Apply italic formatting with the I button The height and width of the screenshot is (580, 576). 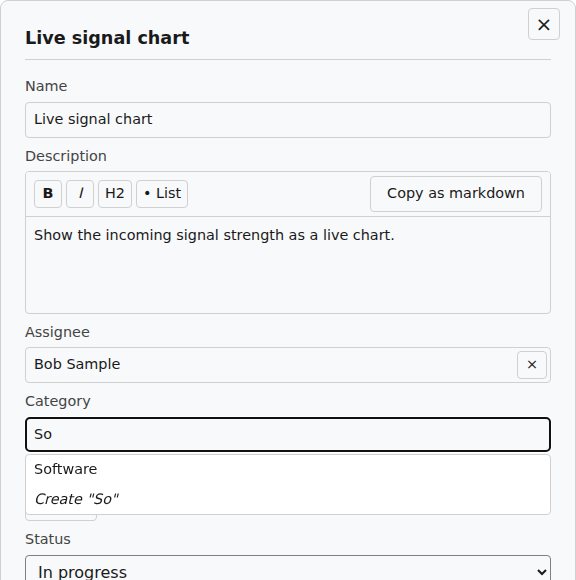[x=80, y=194]
